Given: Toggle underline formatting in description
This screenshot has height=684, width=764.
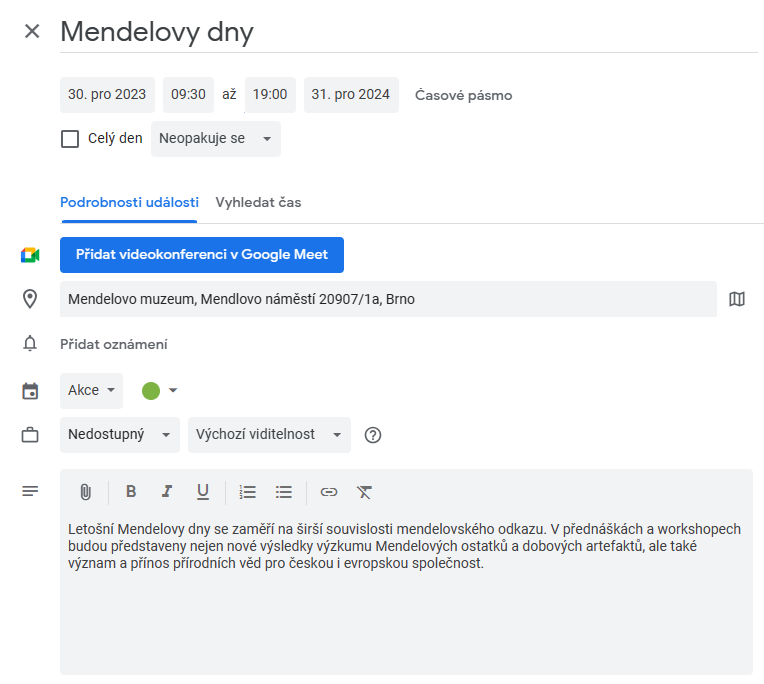Looking at the screenshot, I should tap(203, 492).
